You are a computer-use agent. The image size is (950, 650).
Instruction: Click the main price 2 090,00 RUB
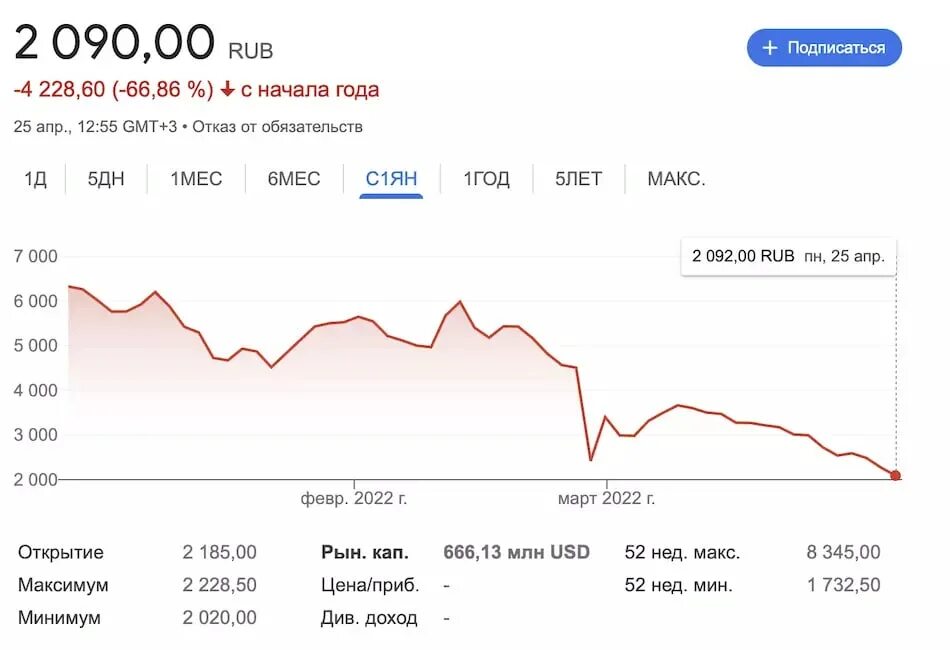144,42
